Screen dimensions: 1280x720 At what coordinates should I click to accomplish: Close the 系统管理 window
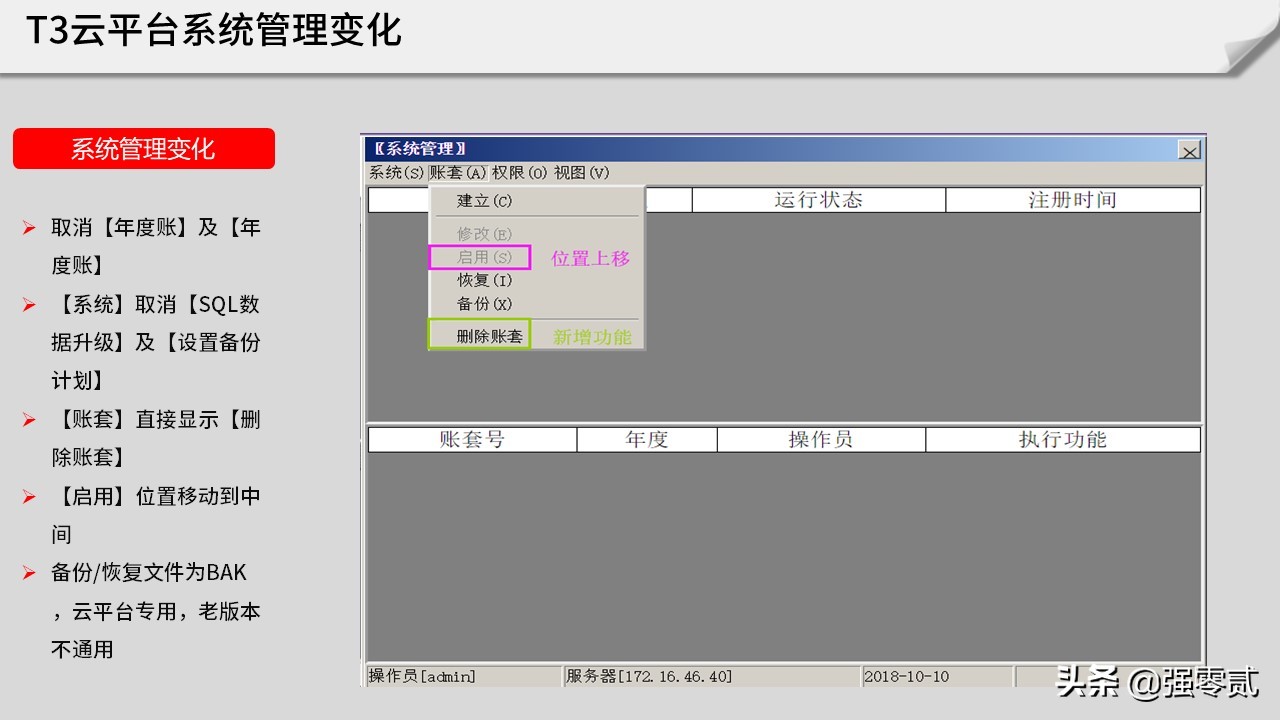(1189, 151)
